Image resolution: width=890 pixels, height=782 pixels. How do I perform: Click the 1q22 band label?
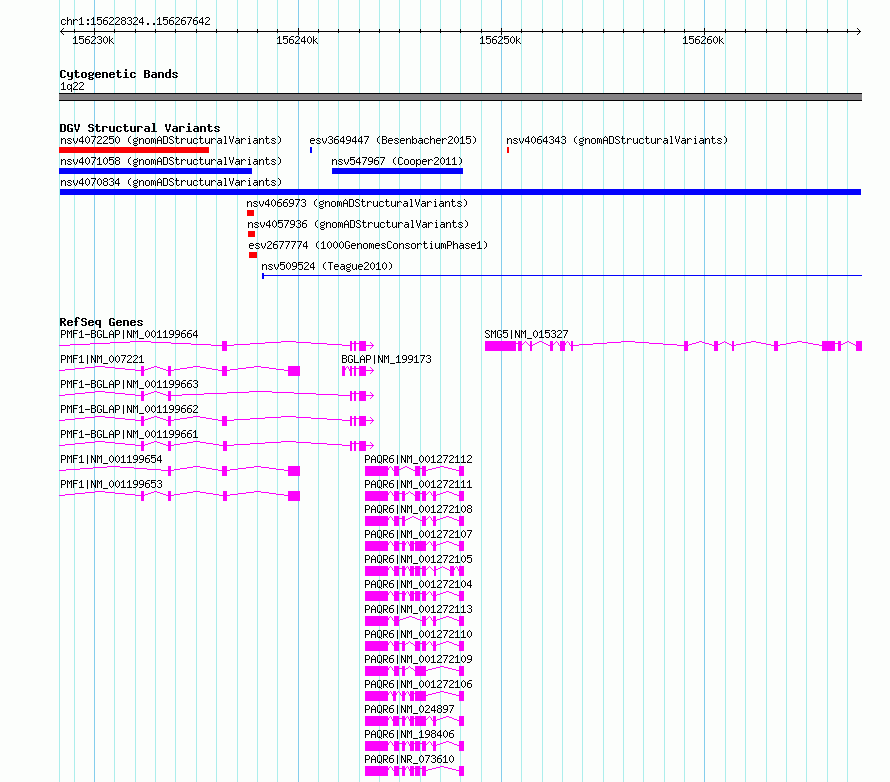click(72, 86)
